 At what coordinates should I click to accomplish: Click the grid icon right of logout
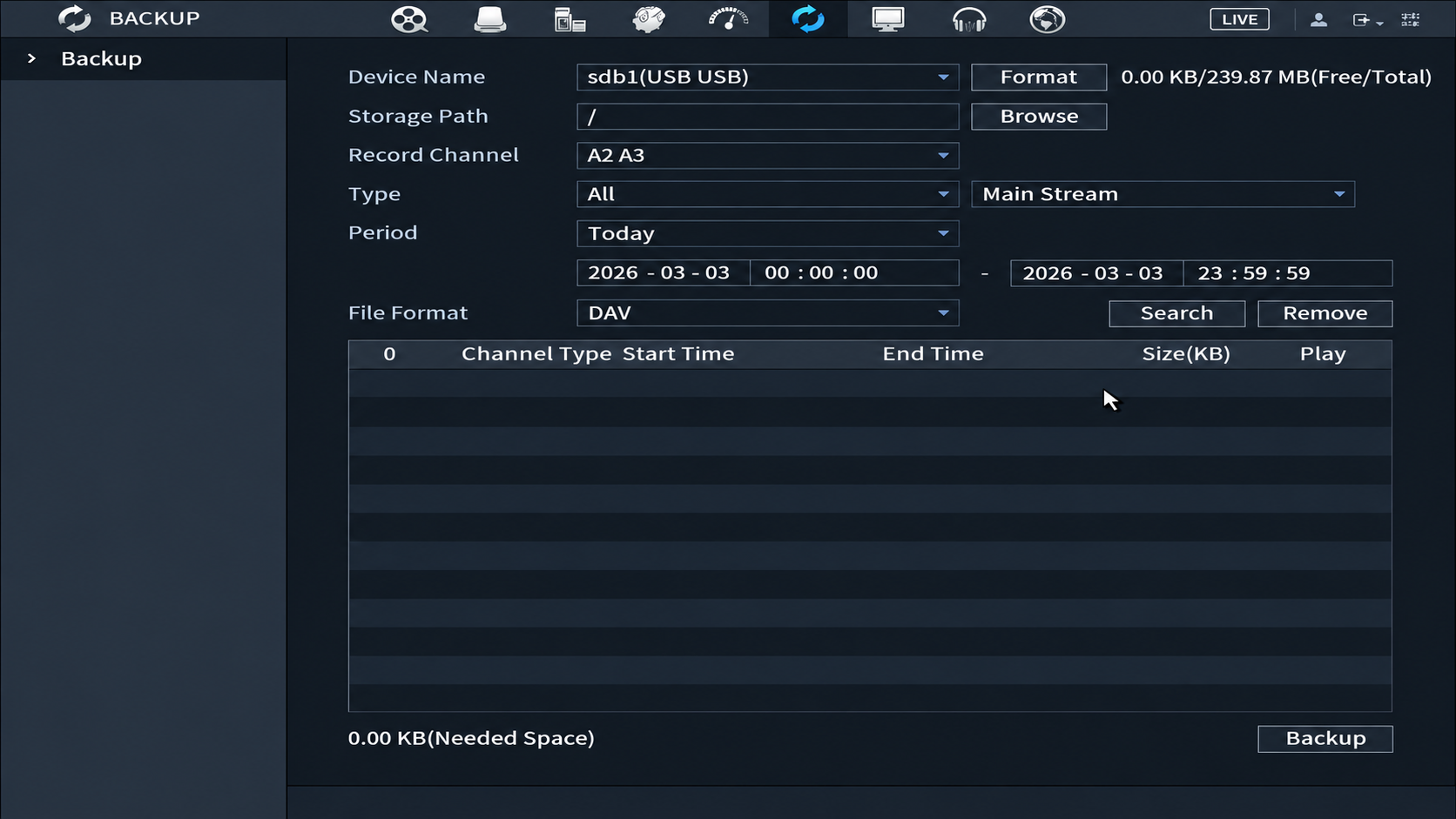click(1411, 19)
